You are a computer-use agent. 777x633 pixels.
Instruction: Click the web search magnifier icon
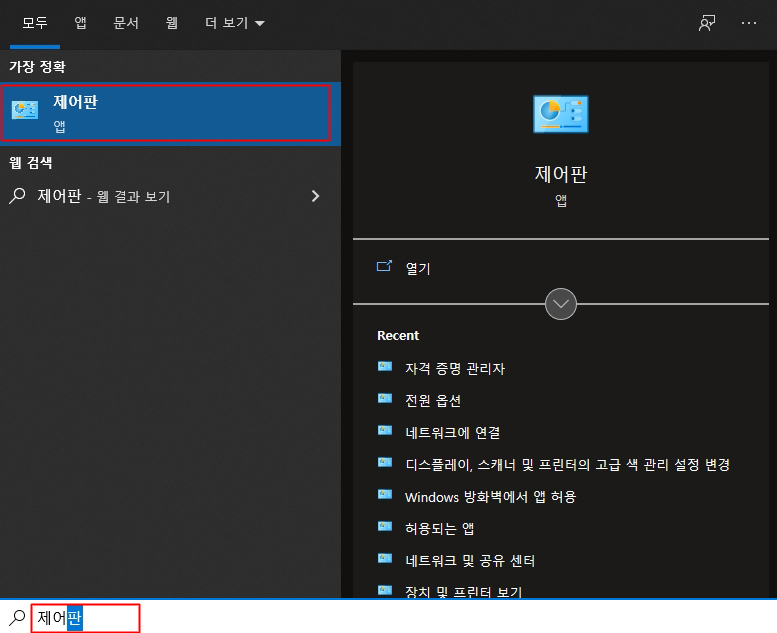pos(17,196)
